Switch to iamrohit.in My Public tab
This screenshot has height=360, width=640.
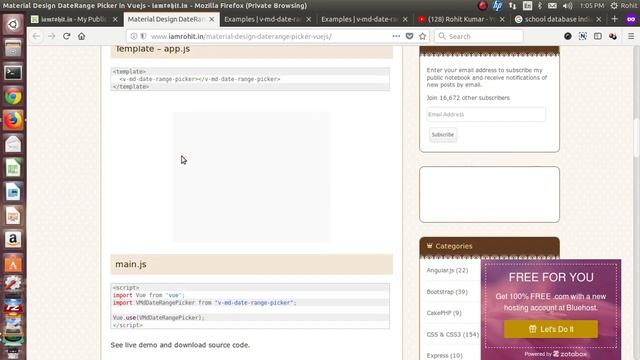click(73, 19)
